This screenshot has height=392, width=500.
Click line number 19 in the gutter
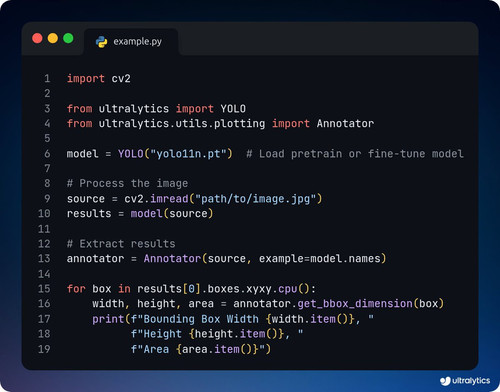pos(44,349)
